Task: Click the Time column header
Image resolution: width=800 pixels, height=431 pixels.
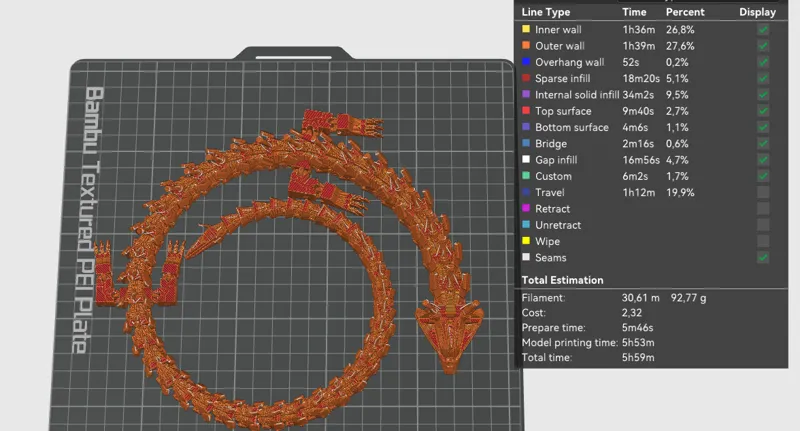Action: tap(634, 12)
